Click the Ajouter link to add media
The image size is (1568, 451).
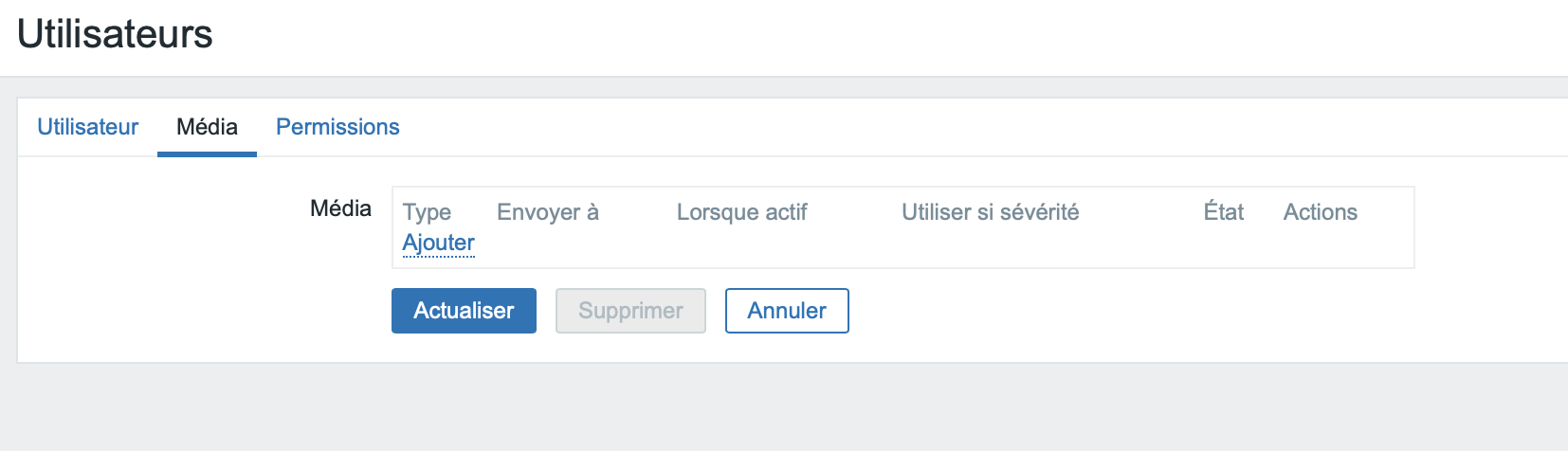click(438, 243)
